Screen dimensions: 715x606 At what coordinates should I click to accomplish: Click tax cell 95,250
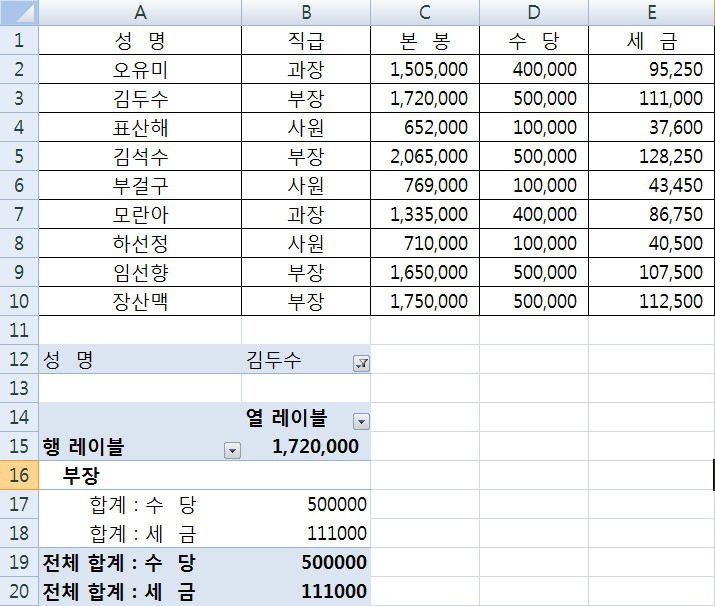click(x=652, y=69)
